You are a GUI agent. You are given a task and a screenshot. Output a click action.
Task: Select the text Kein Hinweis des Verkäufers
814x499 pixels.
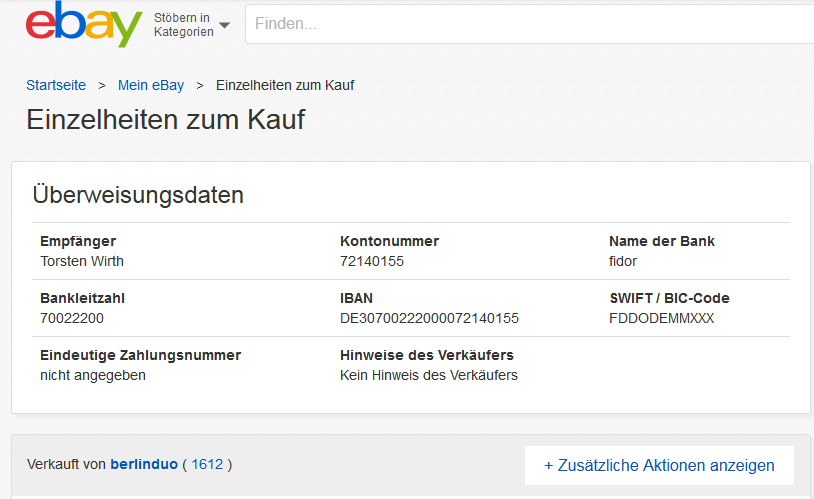(429, 375)
